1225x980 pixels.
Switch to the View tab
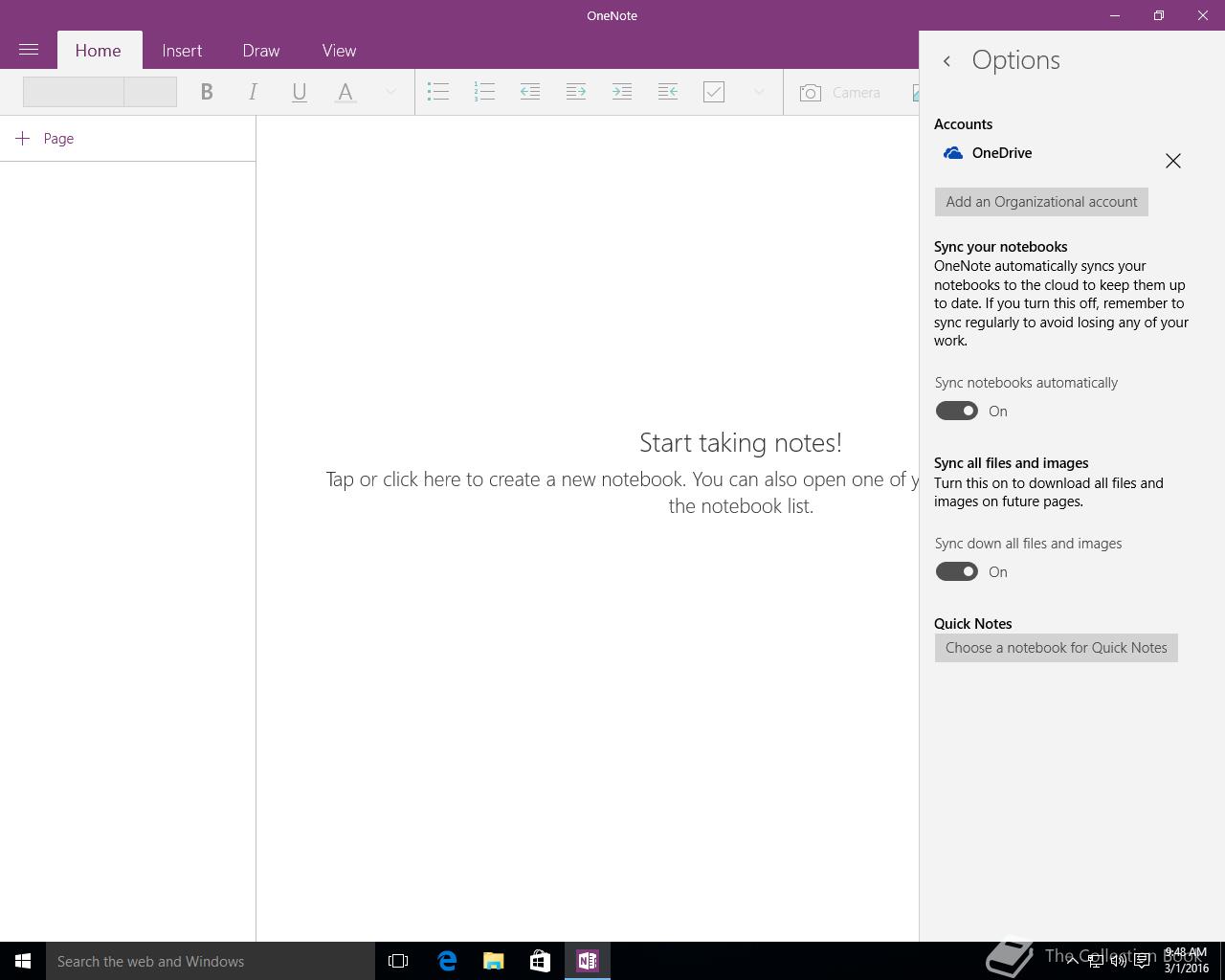click(339, 51)
